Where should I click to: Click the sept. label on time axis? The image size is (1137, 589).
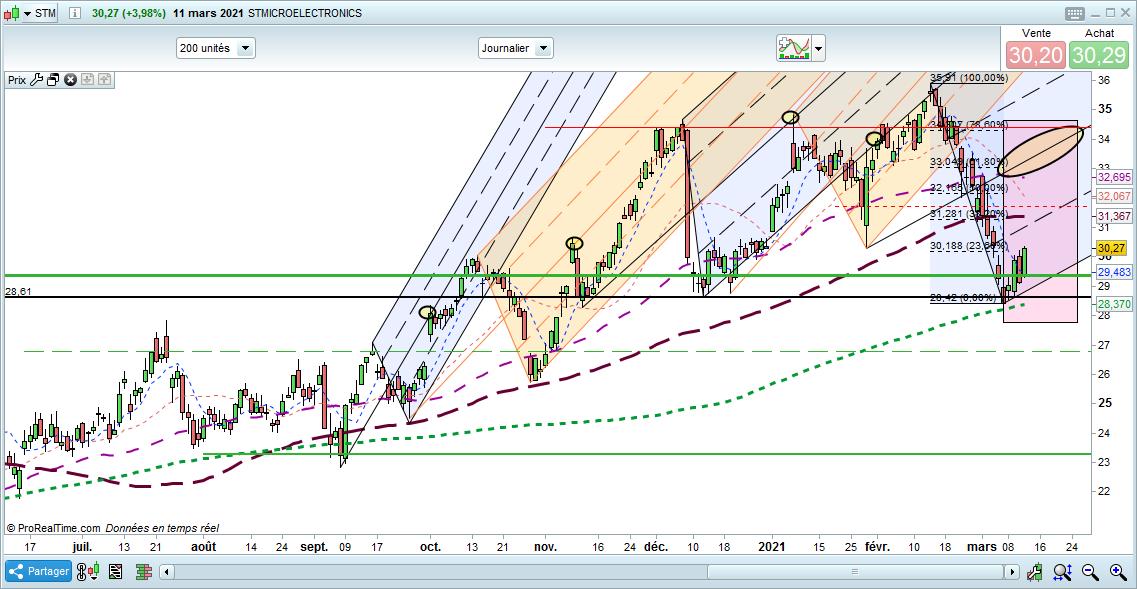[314, 546]
